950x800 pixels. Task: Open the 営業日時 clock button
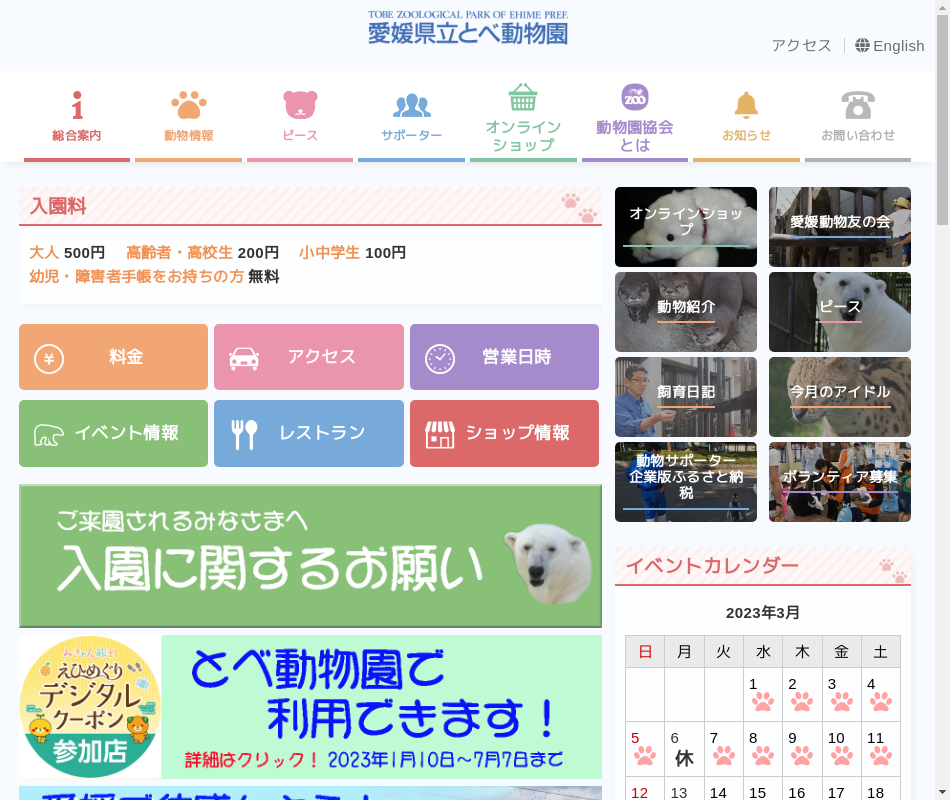click(x=504, y=357)
